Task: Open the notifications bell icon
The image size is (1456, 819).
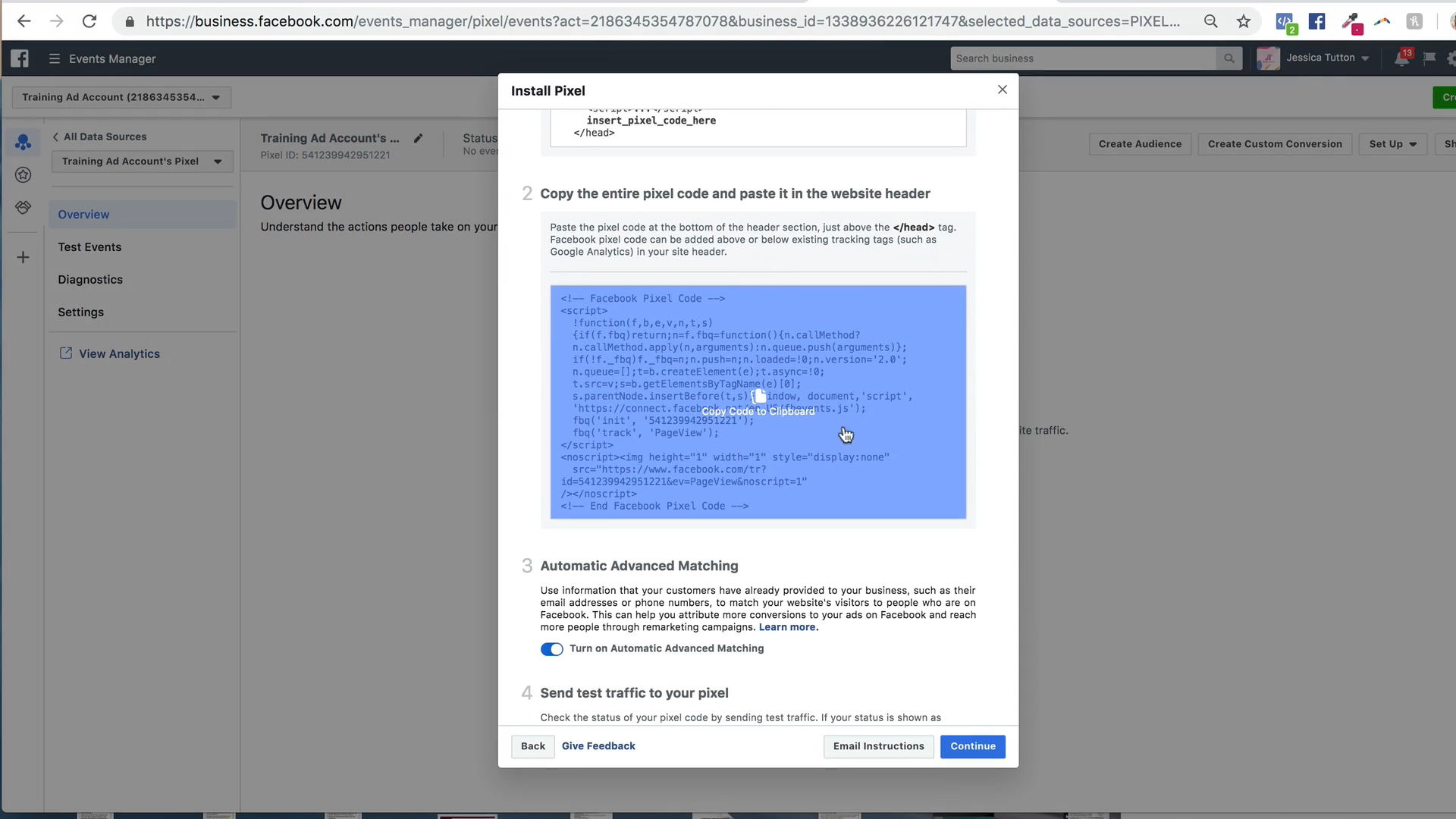Action: (x=1401, y=58)
